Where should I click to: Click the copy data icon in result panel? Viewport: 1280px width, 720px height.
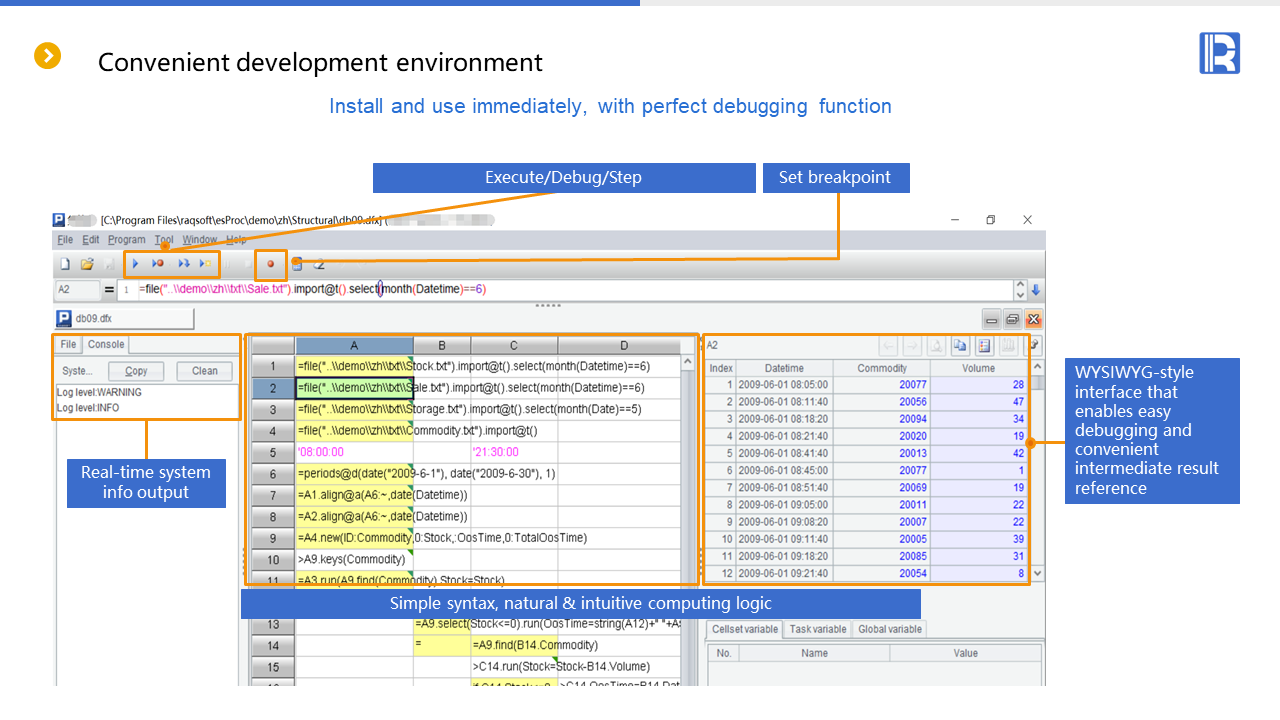point(960,346)
